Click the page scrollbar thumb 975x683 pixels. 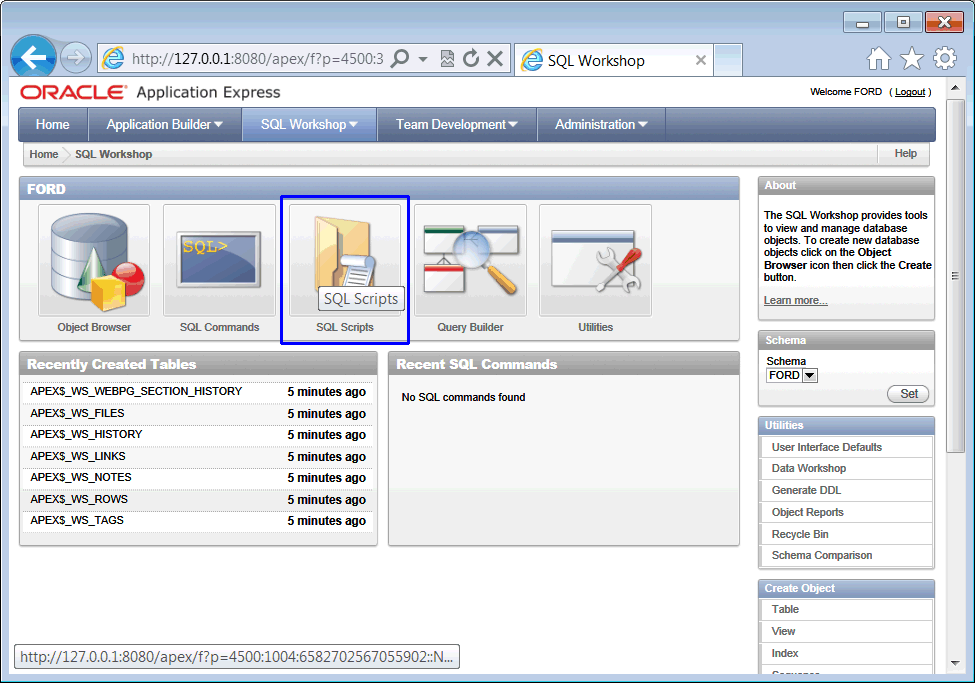(955, 276)
